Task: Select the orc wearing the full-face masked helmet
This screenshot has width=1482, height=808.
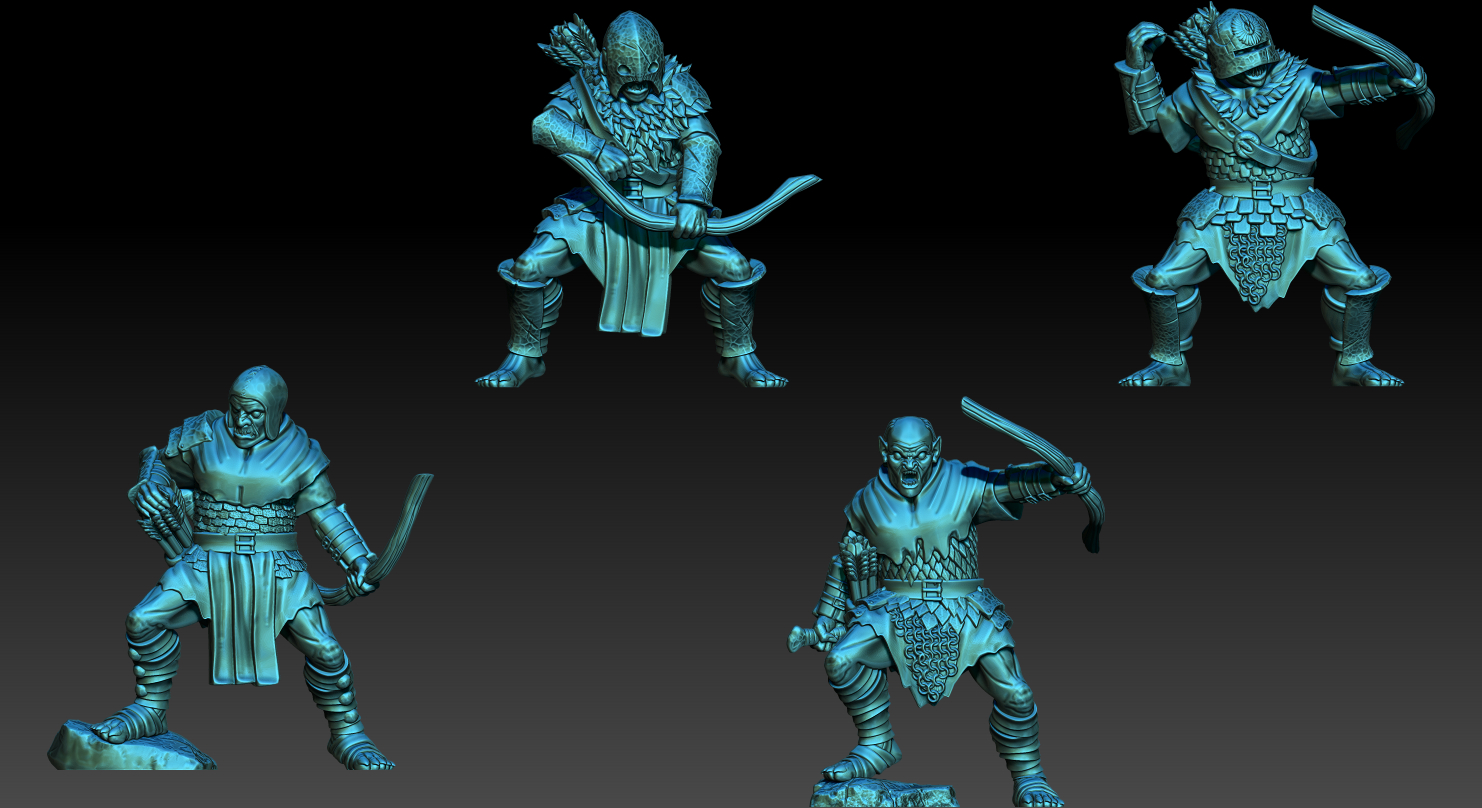Action: pyautogui.click(x=632, y=200)
